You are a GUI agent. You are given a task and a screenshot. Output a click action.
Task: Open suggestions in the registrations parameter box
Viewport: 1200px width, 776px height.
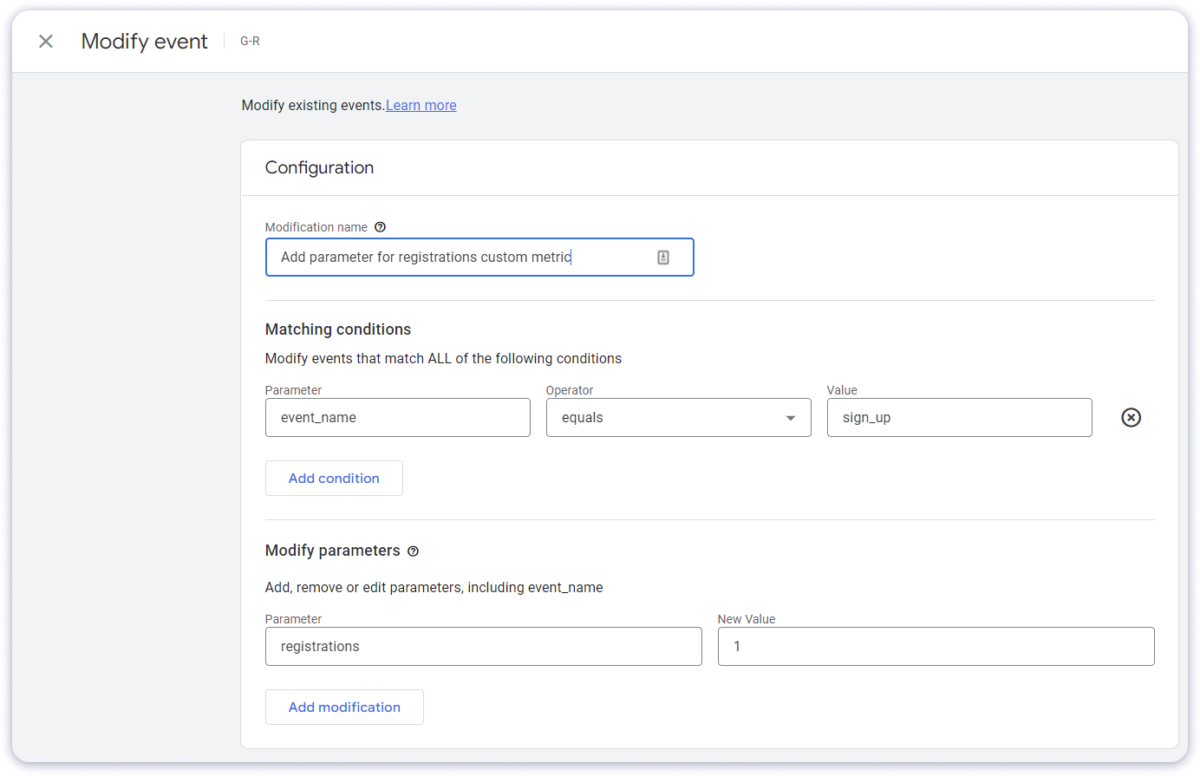click(483, 646)
